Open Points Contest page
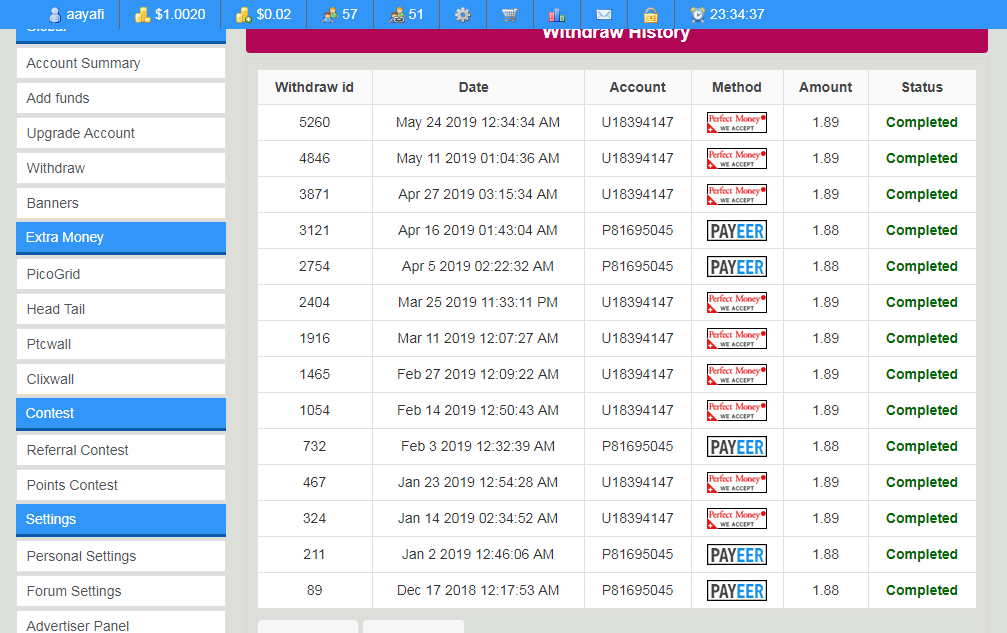1007x633 pixels. click(121, 485)
